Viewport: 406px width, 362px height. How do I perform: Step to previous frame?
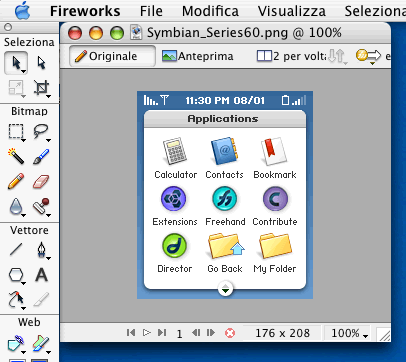coord(196,333)
